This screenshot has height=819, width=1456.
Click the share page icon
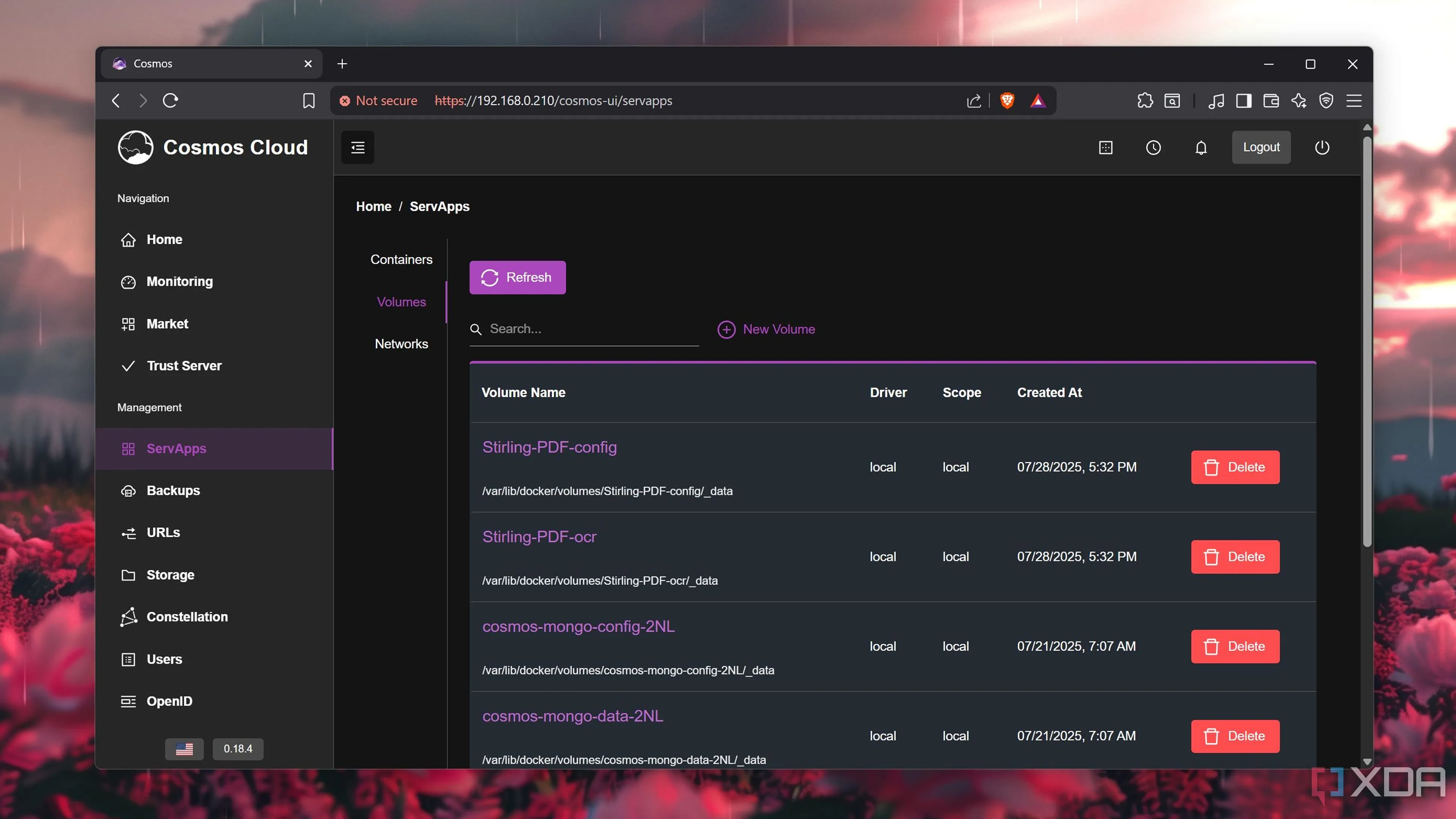tap(973, 100)
